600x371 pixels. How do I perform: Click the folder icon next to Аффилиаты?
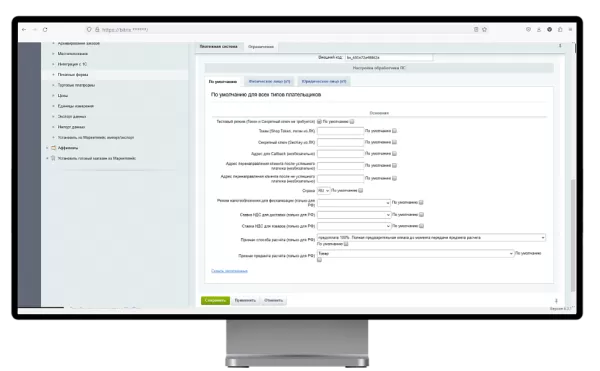point(54,148)
